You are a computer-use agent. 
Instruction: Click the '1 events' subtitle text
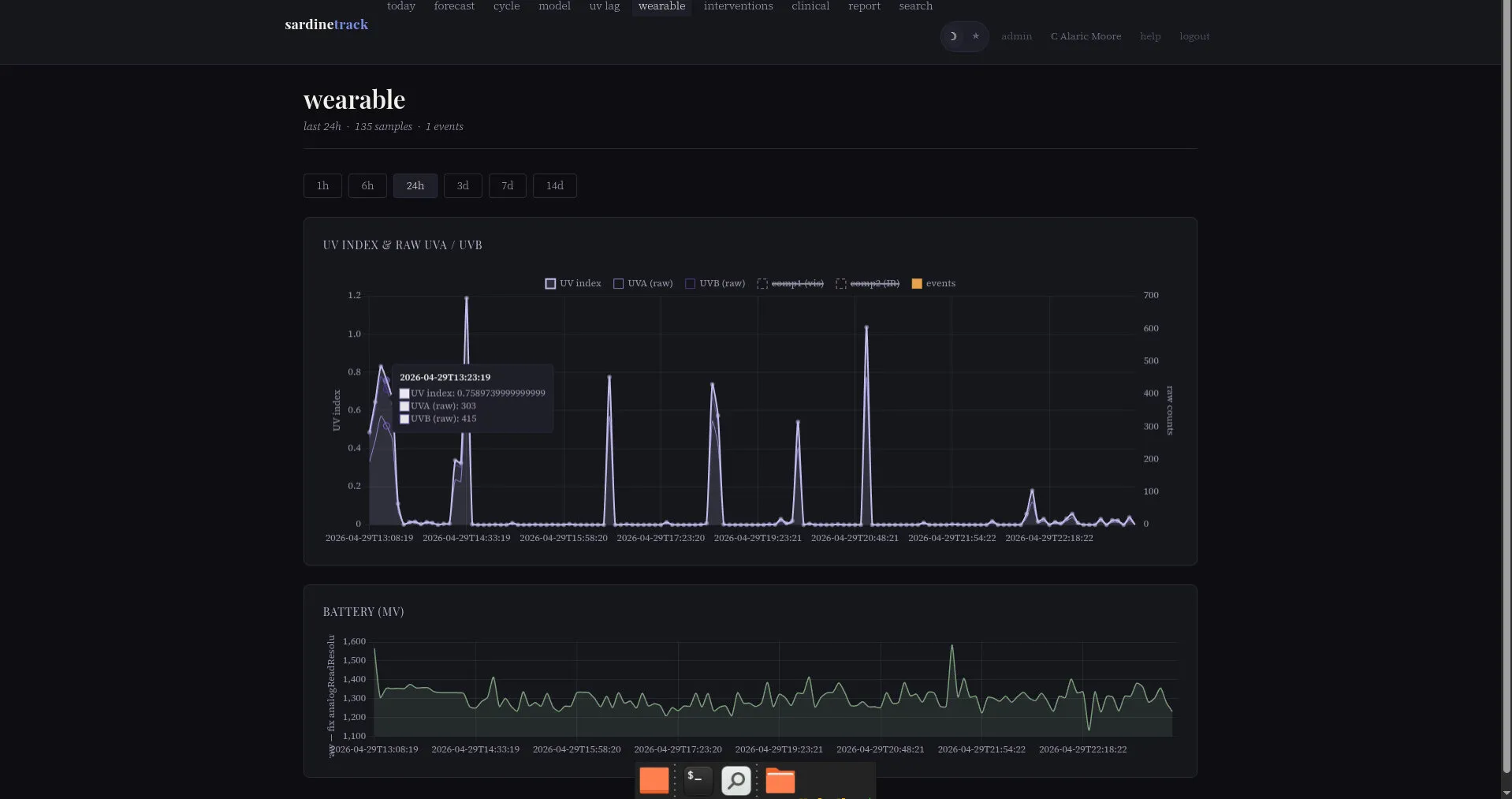click(445, 126)
